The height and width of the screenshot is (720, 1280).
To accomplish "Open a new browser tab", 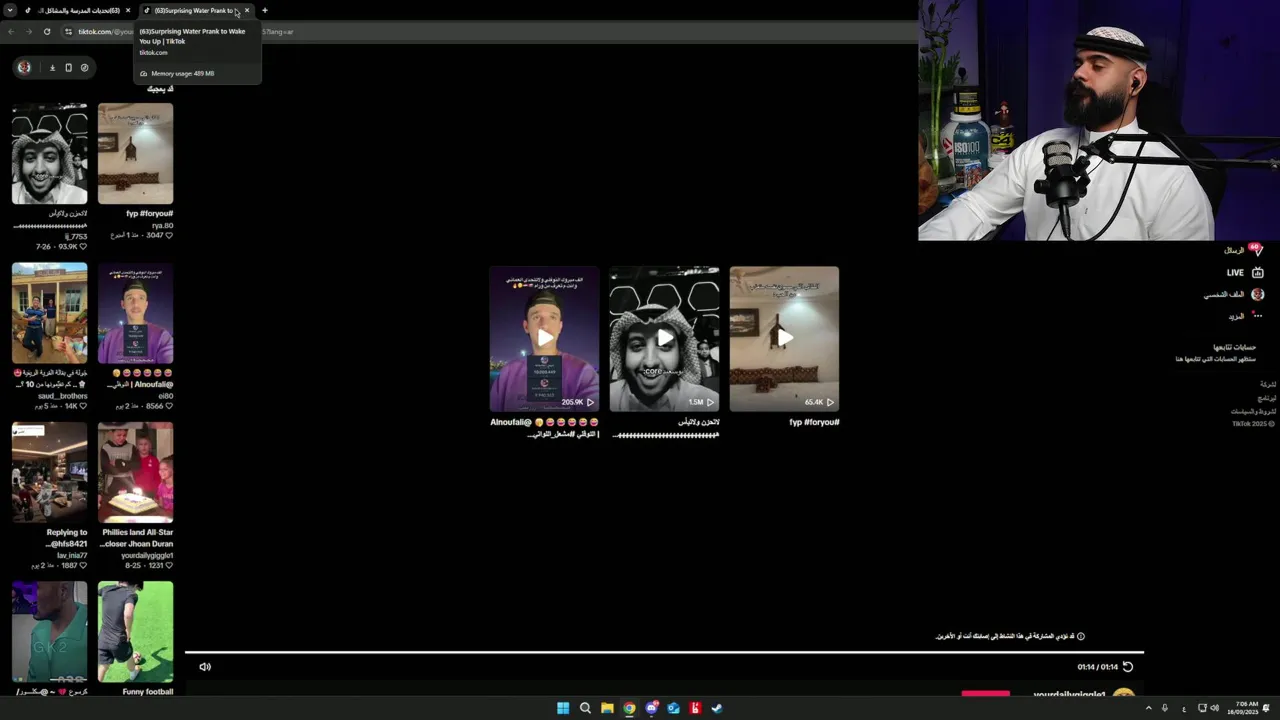I will pos(265,10).
